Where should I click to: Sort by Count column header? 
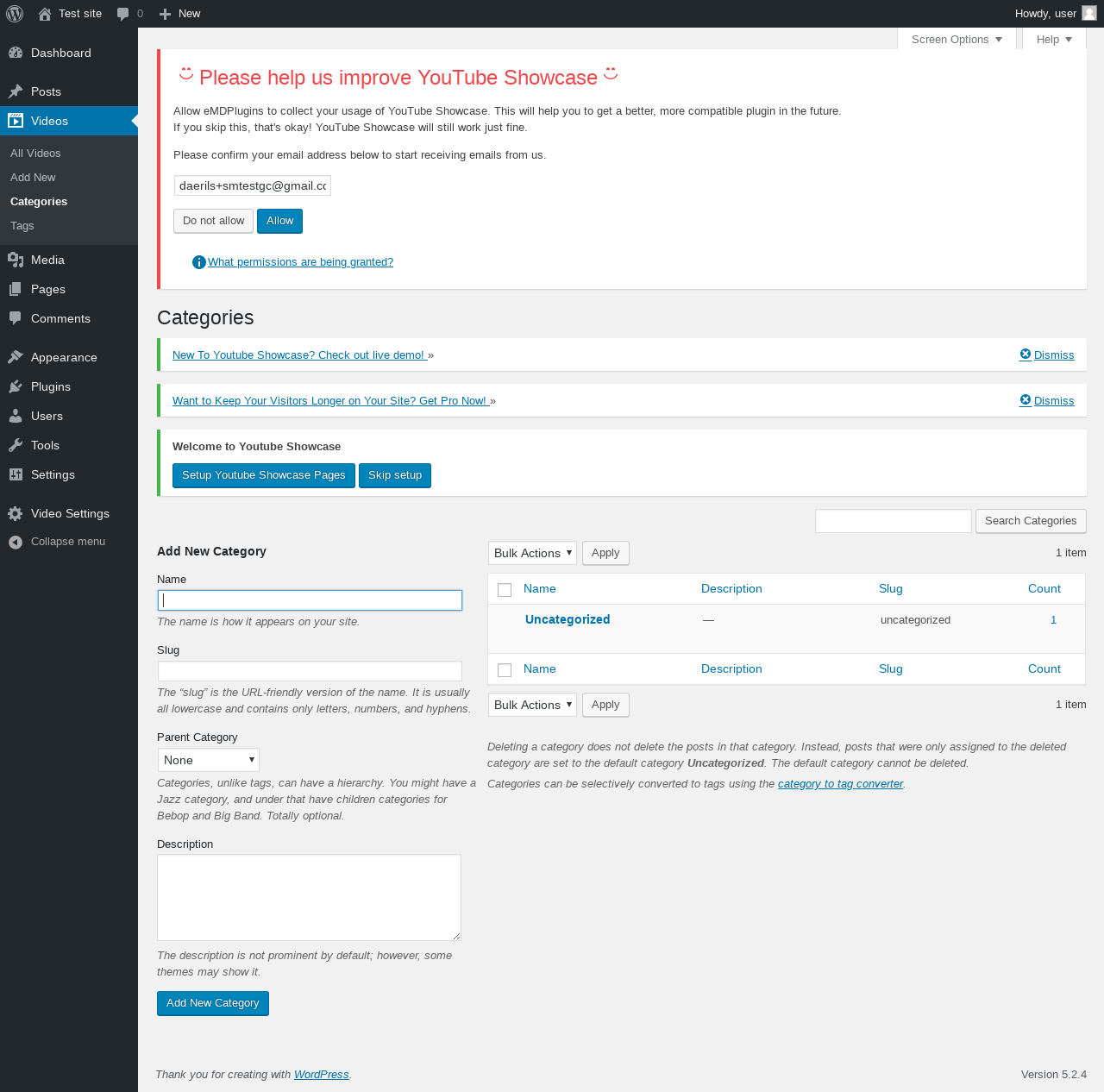coord(1044,589)
